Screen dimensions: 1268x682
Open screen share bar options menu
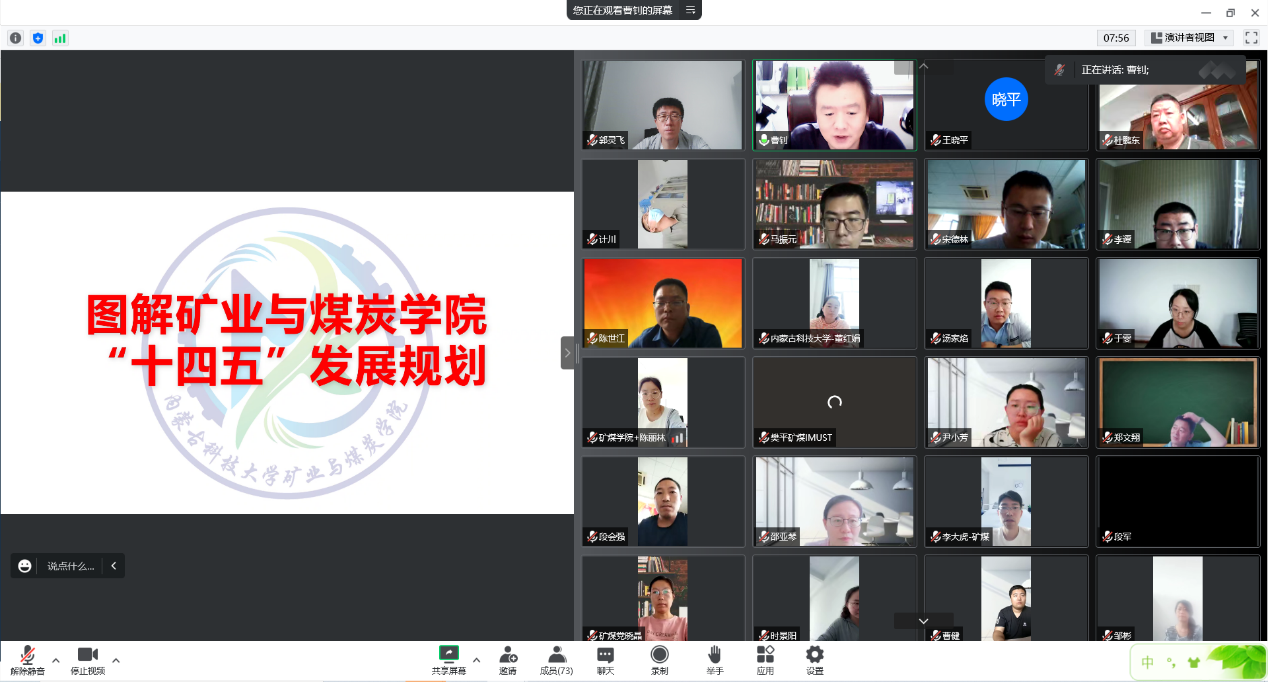(690, 10)
